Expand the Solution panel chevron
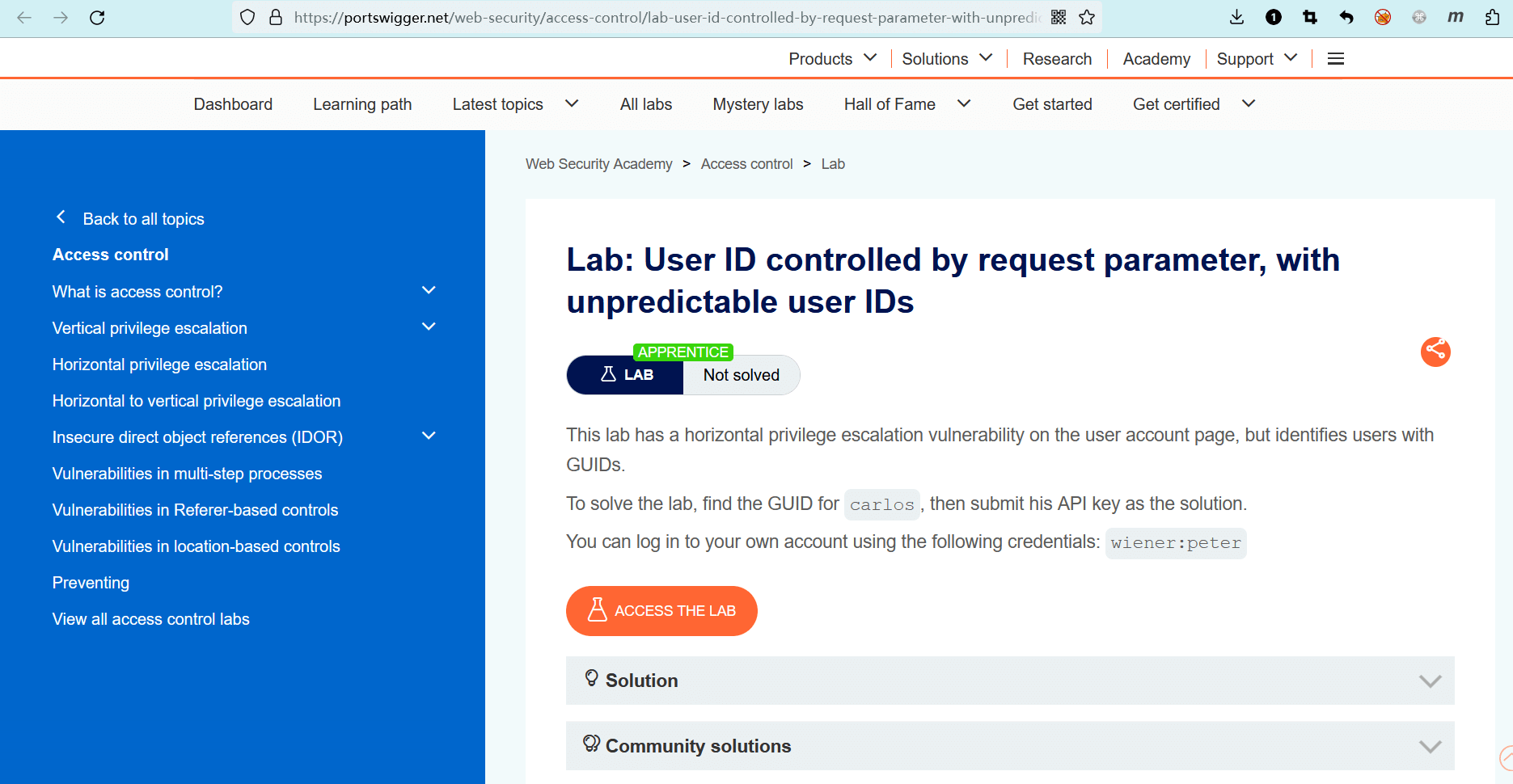The height and width of the screenshot is (784, 1513). coord(1430,681)
